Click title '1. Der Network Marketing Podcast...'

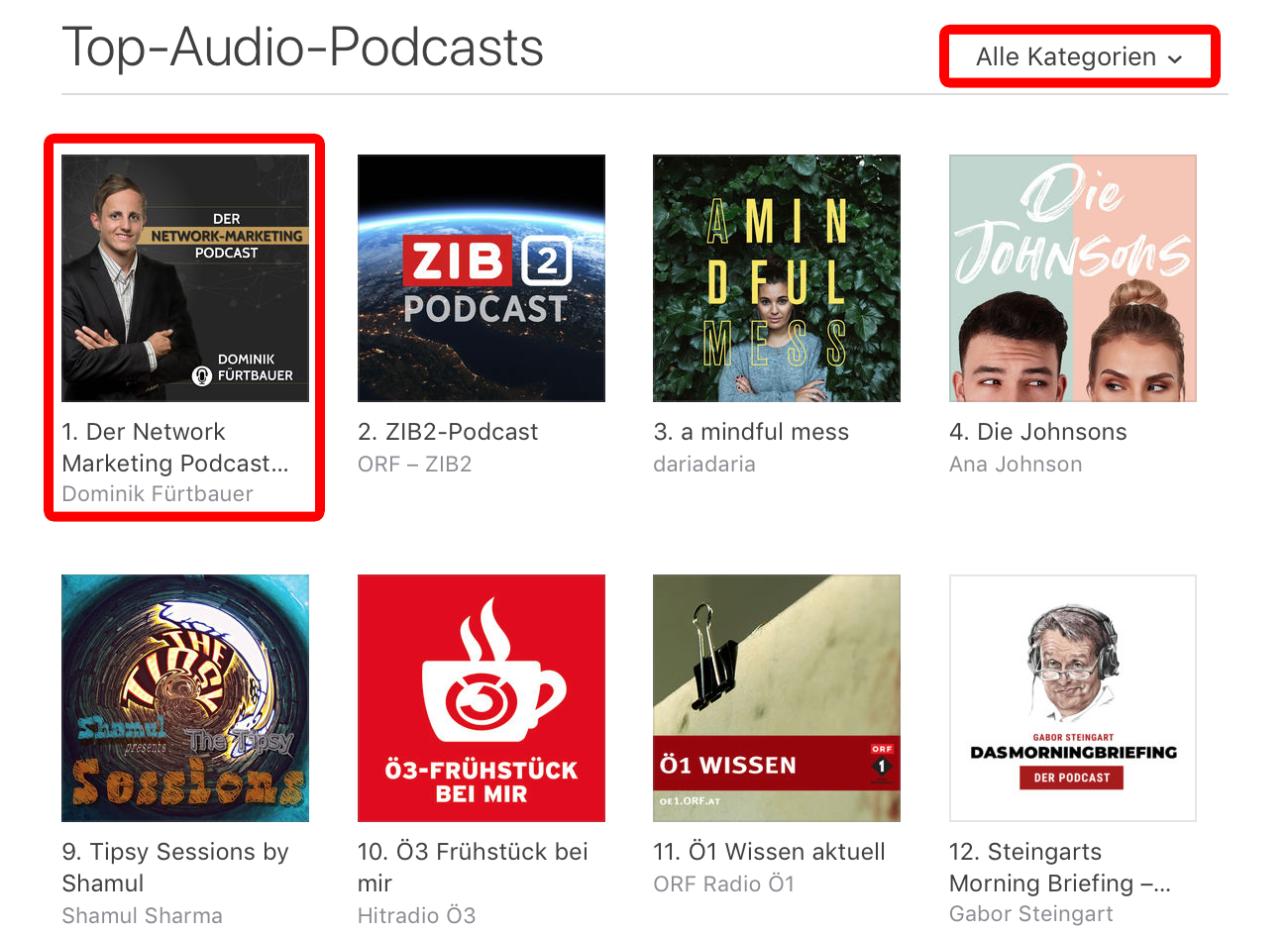(175, 448)
